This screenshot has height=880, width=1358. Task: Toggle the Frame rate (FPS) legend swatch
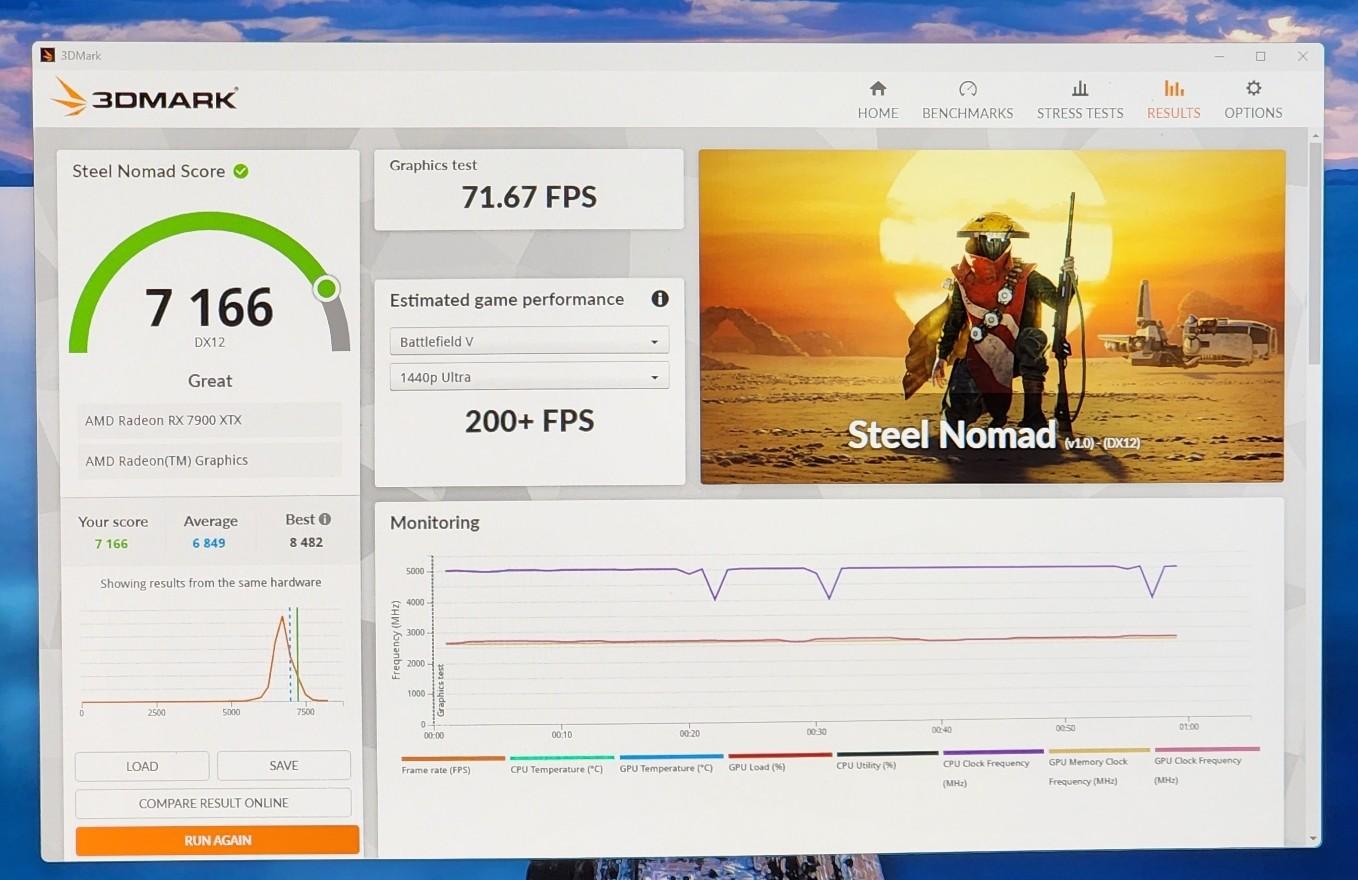(x=453, y=759)
